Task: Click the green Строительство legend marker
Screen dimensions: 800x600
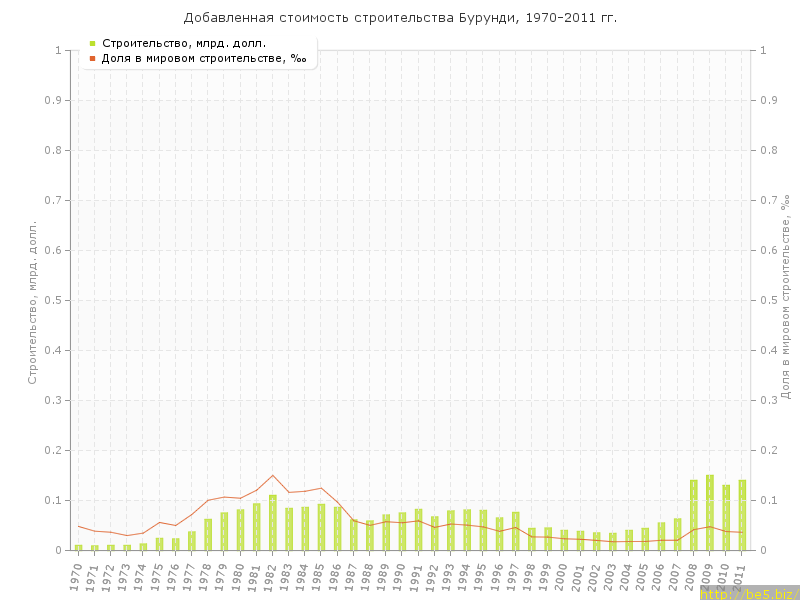Action: [92, 43]
